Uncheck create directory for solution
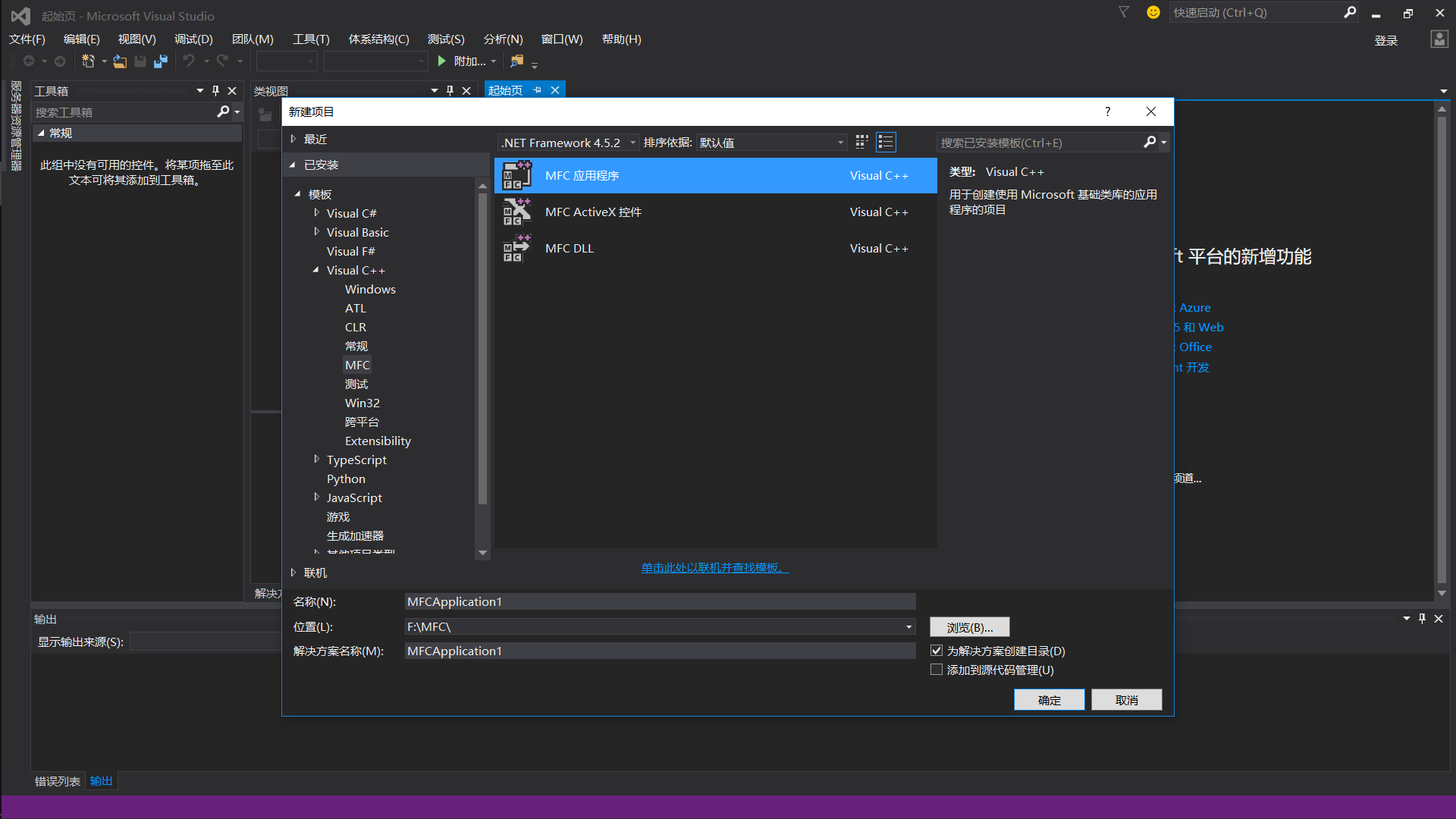This screenshot has width=1456, height=819. point(937,651)
